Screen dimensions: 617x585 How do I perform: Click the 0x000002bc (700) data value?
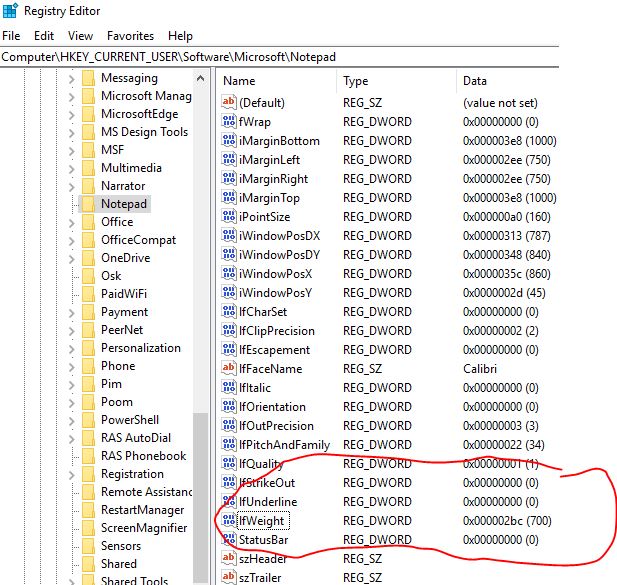(507, 520)
